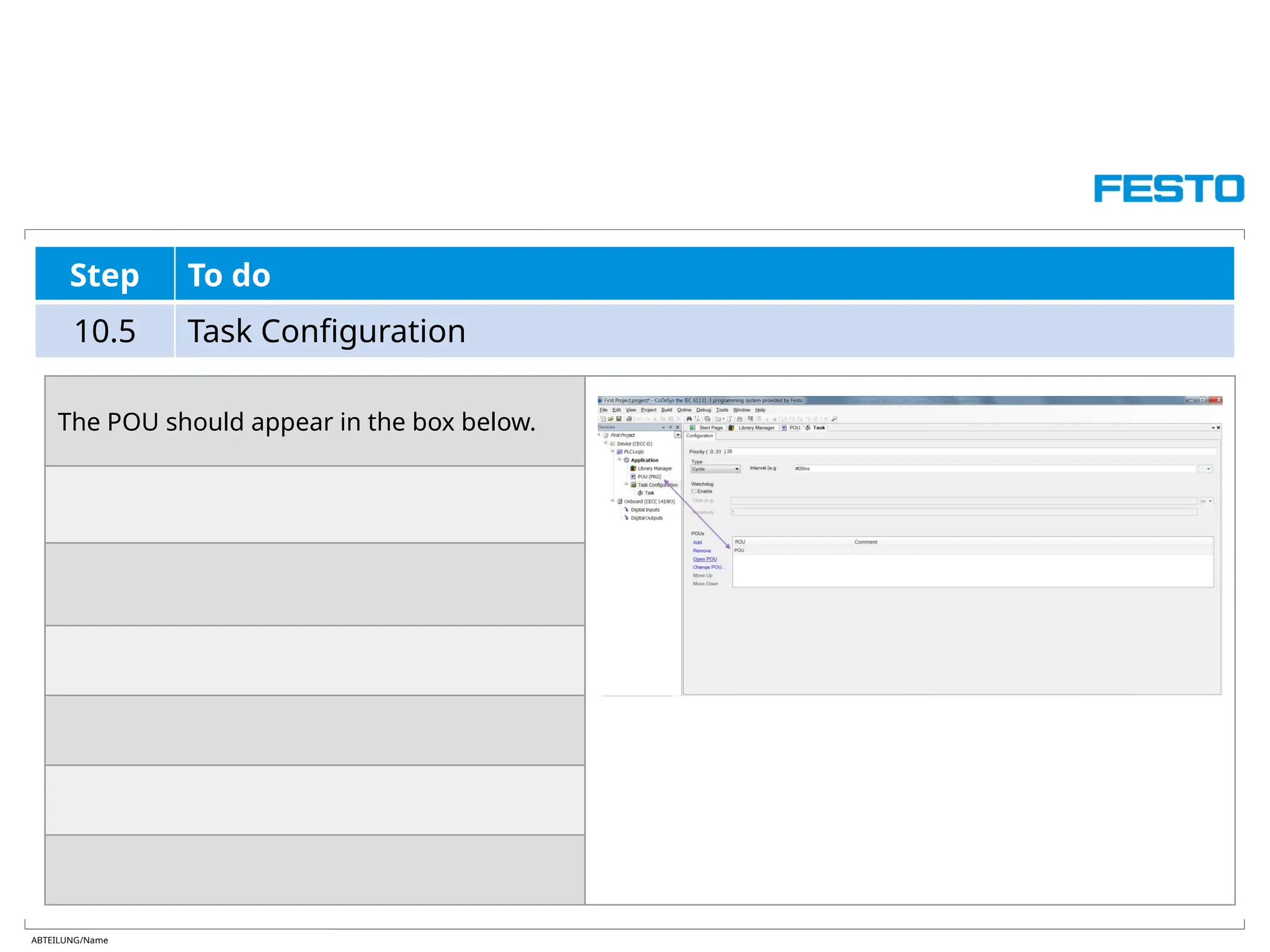
Task: Open the File menu
Action: [x=603, y=410]
